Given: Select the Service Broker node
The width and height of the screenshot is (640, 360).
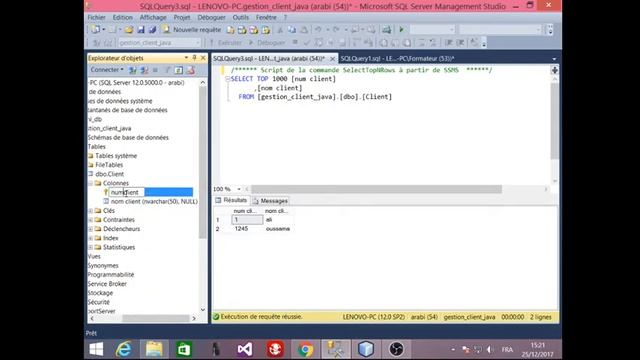Looking at the screenshot, I should [107, 284].
